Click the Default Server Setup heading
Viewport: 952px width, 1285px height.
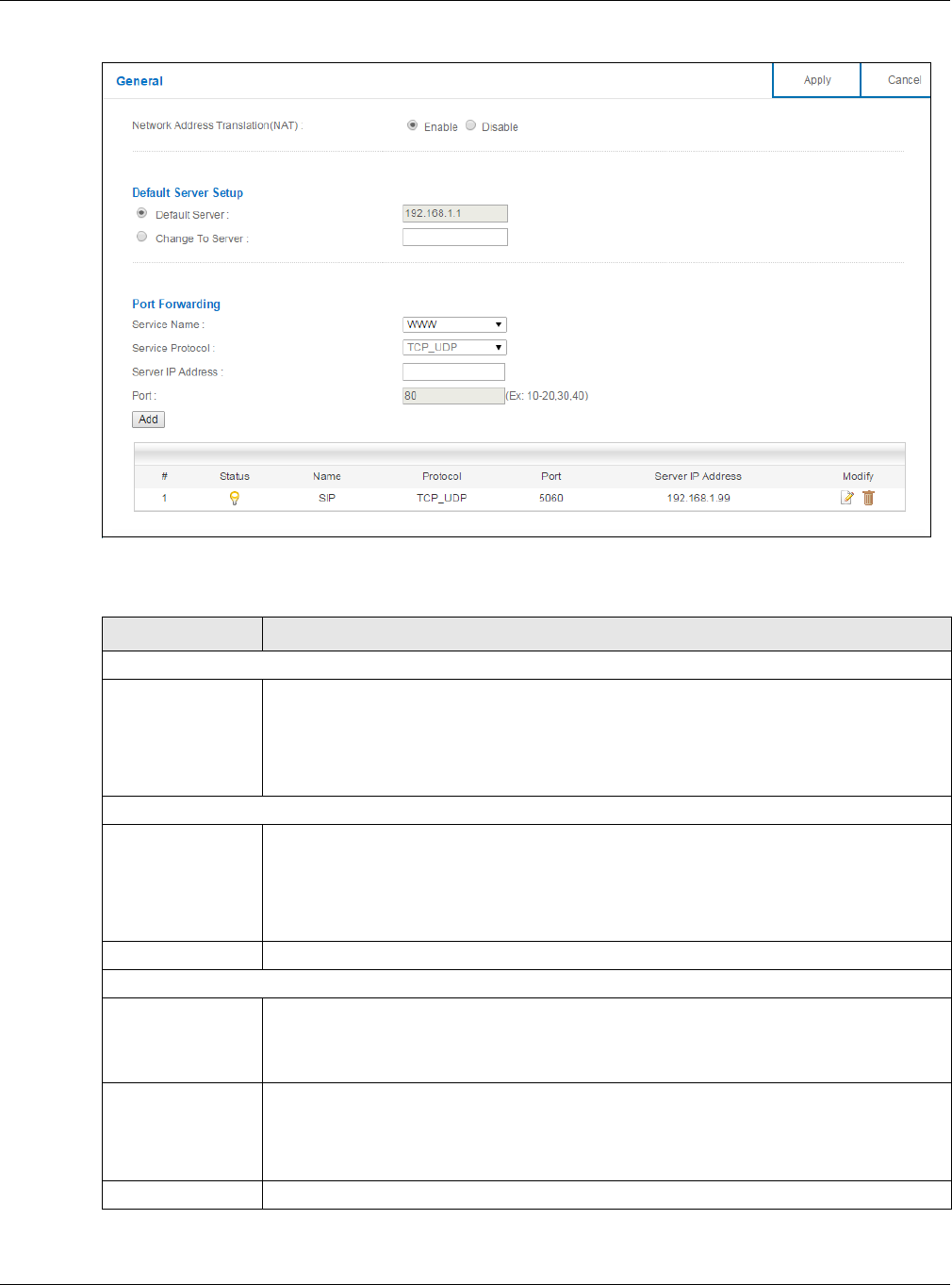188,192
